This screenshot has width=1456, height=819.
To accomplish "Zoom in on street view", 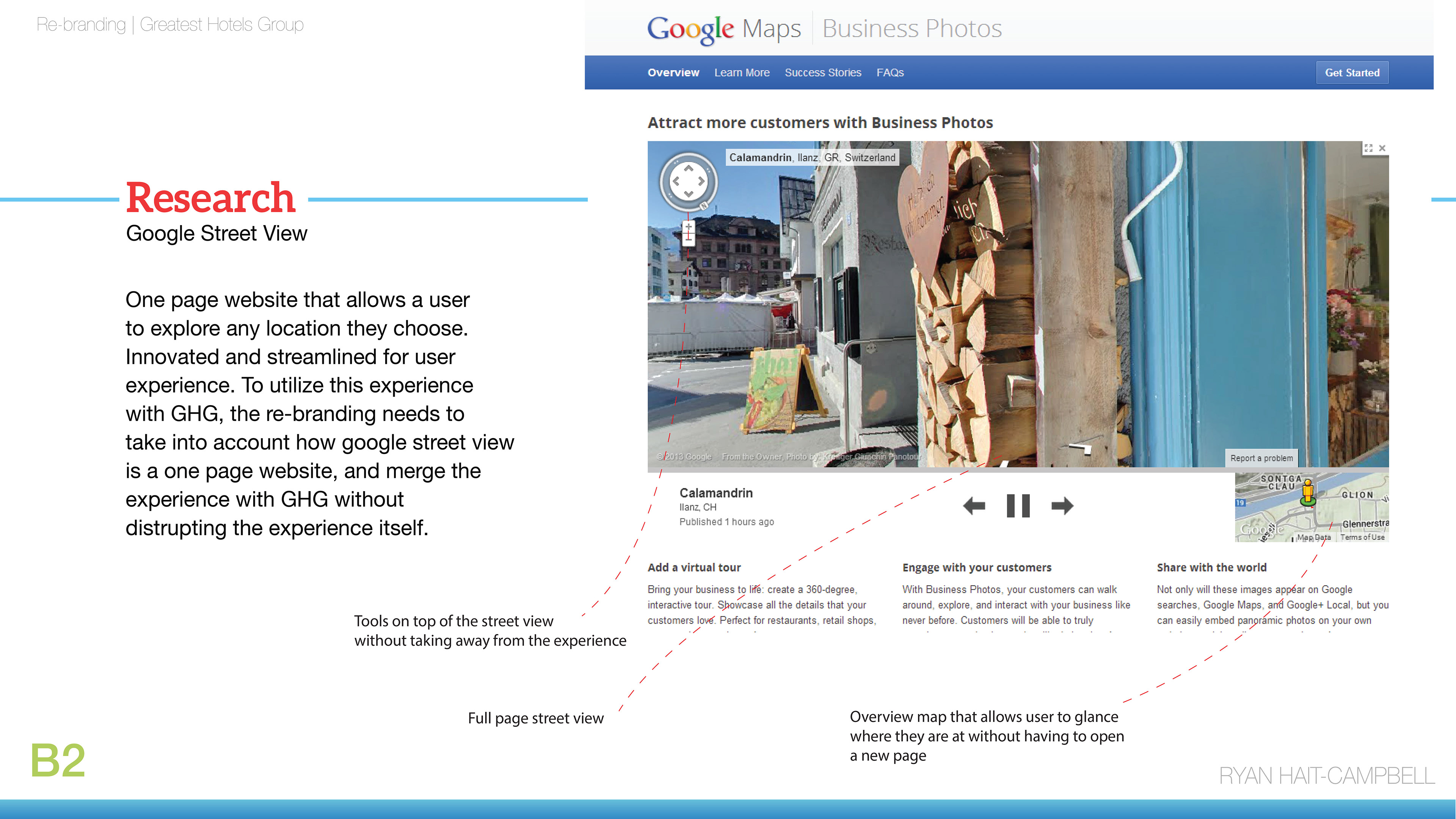I will pyautogui.click(x=689, y=227).
